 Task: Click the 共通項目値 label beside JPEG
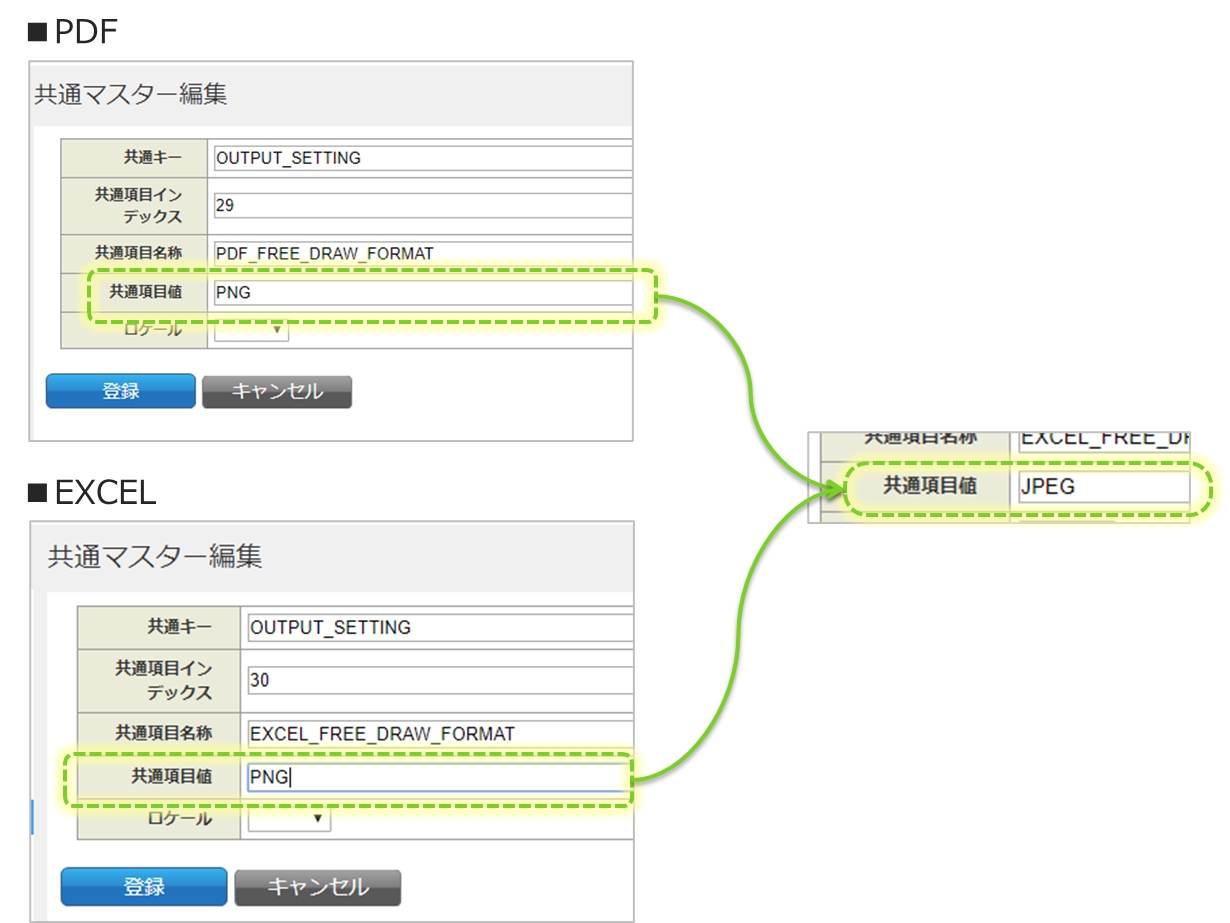[x=929, y=487]
